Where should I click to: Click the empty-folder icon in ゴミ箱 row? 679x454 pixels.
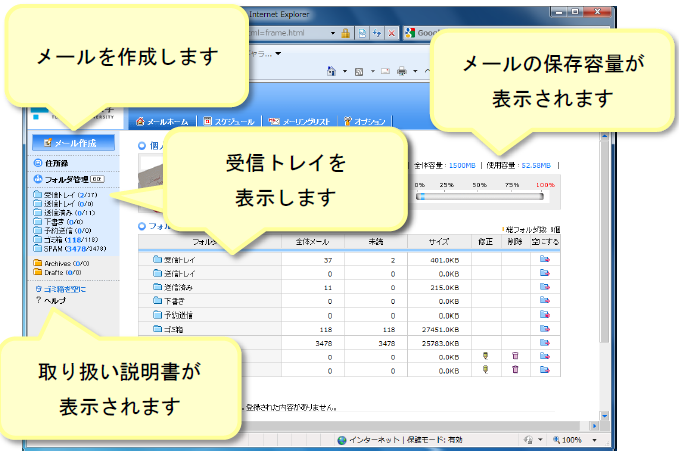coord(544,328)
